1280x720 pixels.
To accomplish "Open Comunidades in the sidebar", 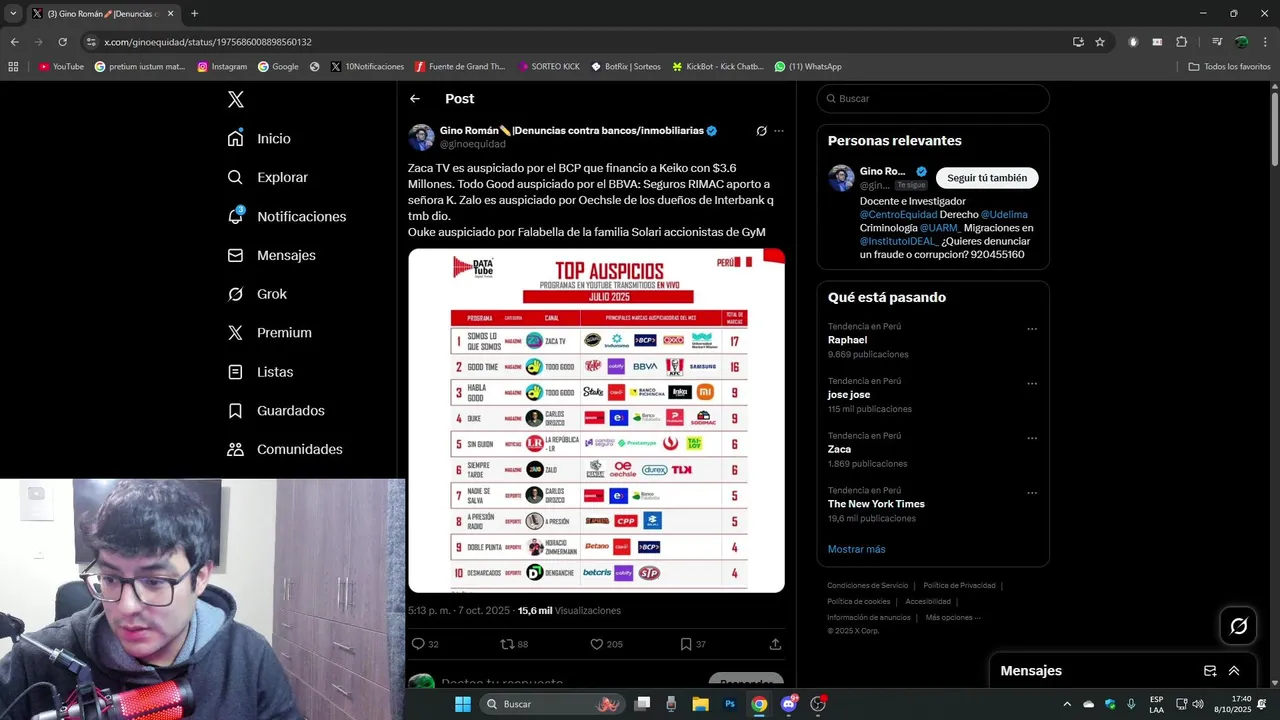I will 285,450.
